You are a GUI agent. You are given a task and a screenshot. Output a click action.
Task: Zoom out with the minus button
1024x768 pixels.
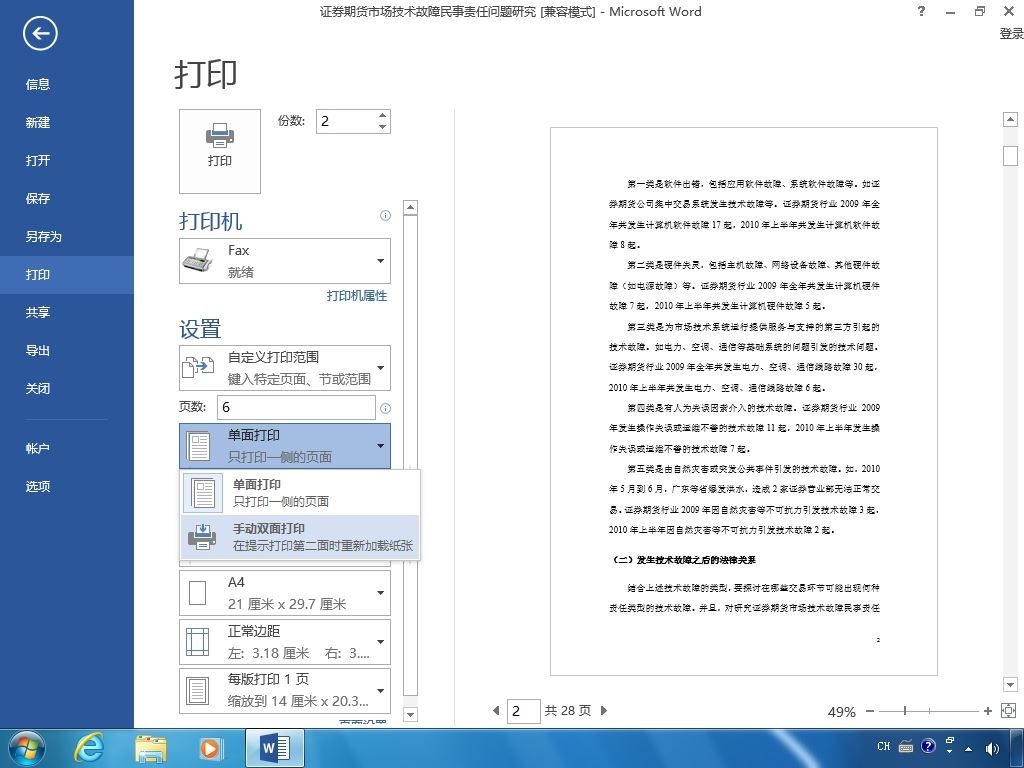pyautogui.click(x=870, y=711)
